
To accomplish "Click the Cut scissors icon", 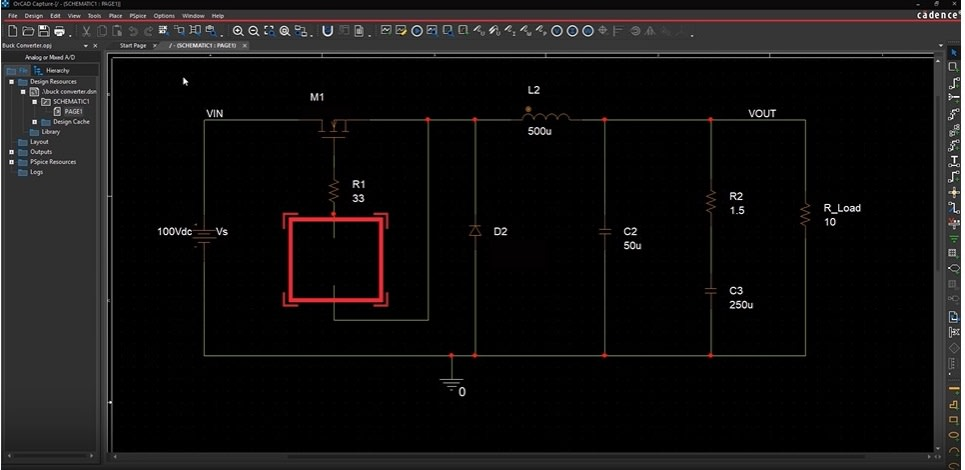I will tap(87, 31).
